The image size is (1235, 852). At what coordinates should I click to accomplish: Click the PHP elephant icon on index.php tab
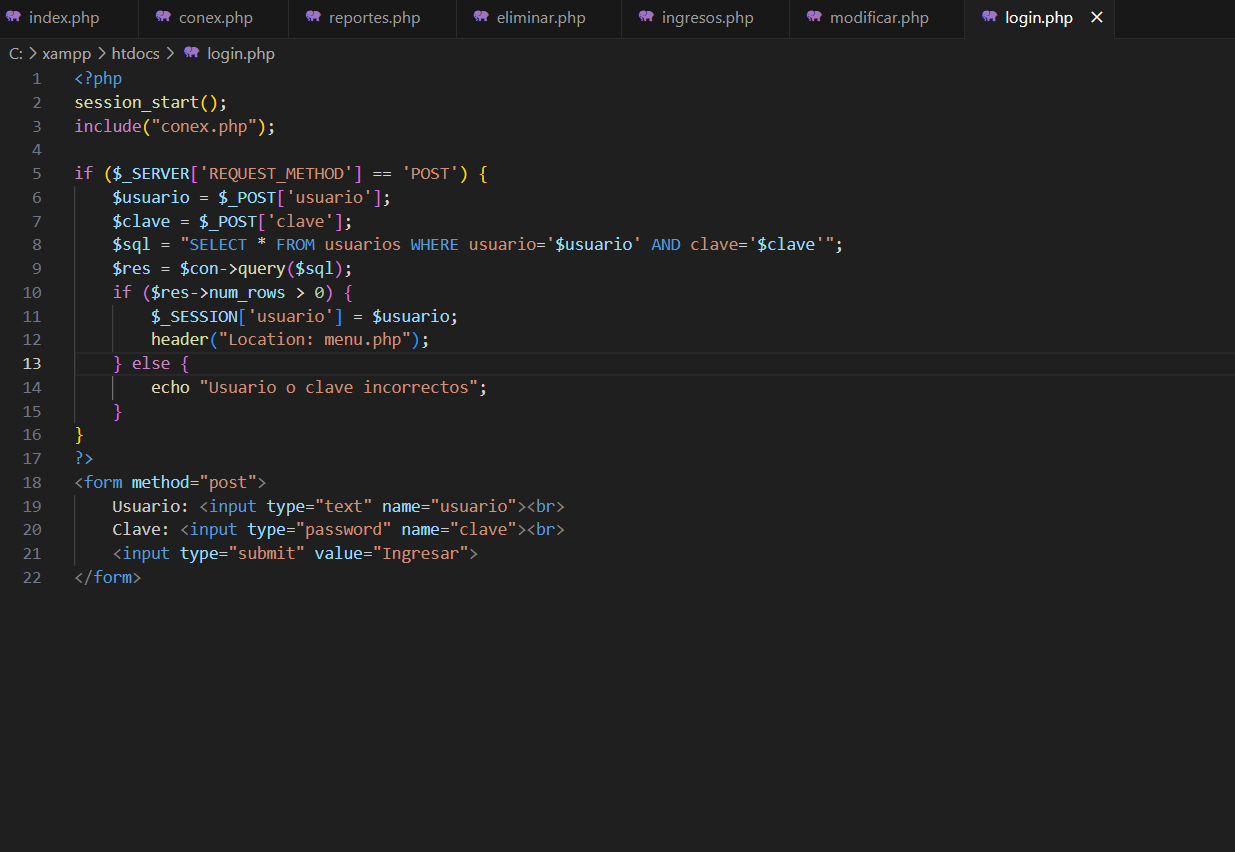click(x=14, y=18)
